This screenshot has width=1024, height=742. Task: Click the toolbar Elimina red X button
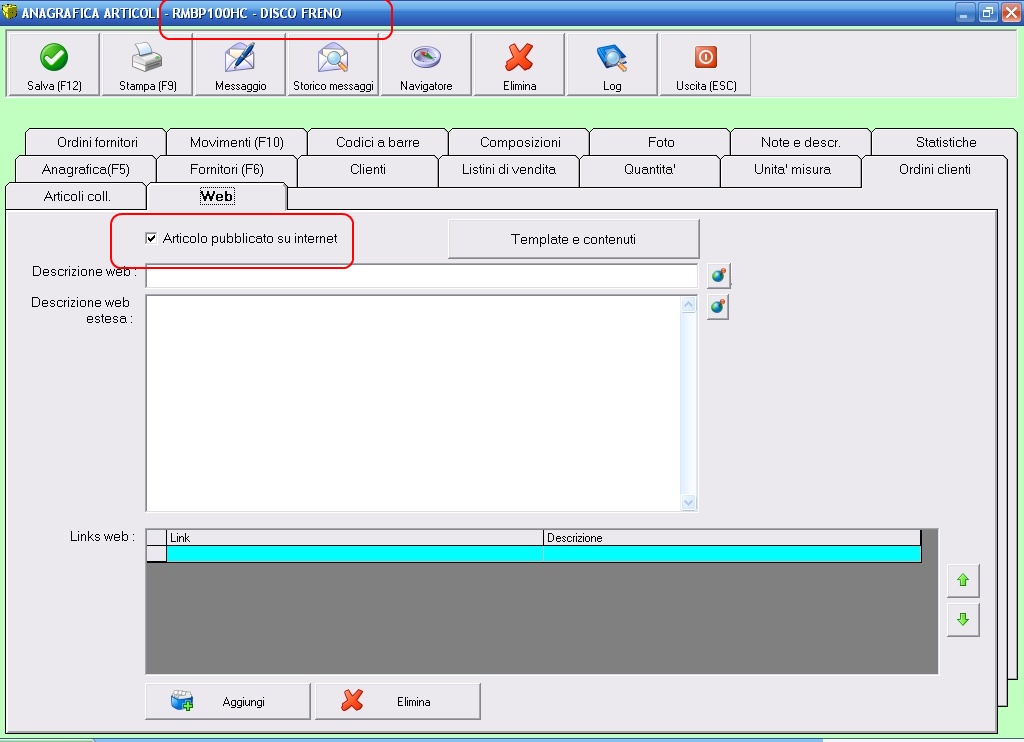519,65
